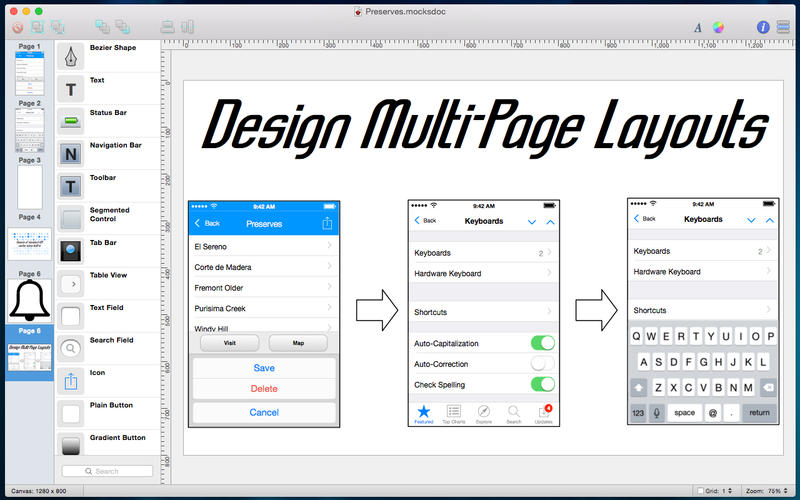
Task: Select the Page 1 thumbnail
Action: (30, 73)
